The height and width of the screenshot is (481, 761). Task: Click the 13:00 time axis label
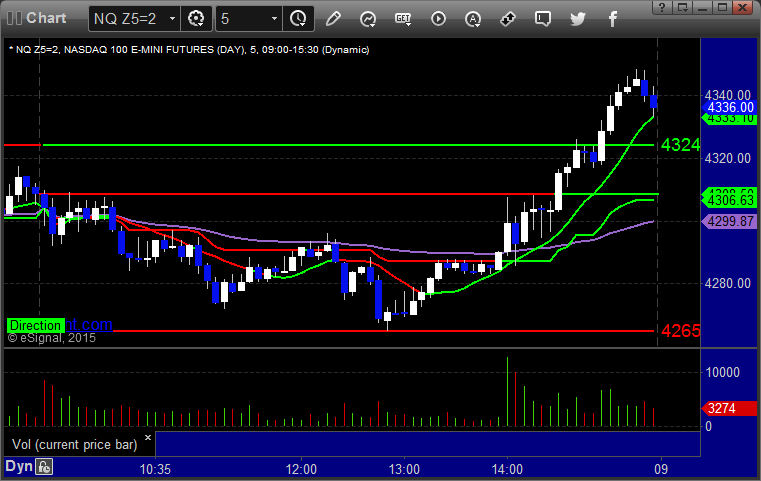pyautogui.click(x=404, y=469)
